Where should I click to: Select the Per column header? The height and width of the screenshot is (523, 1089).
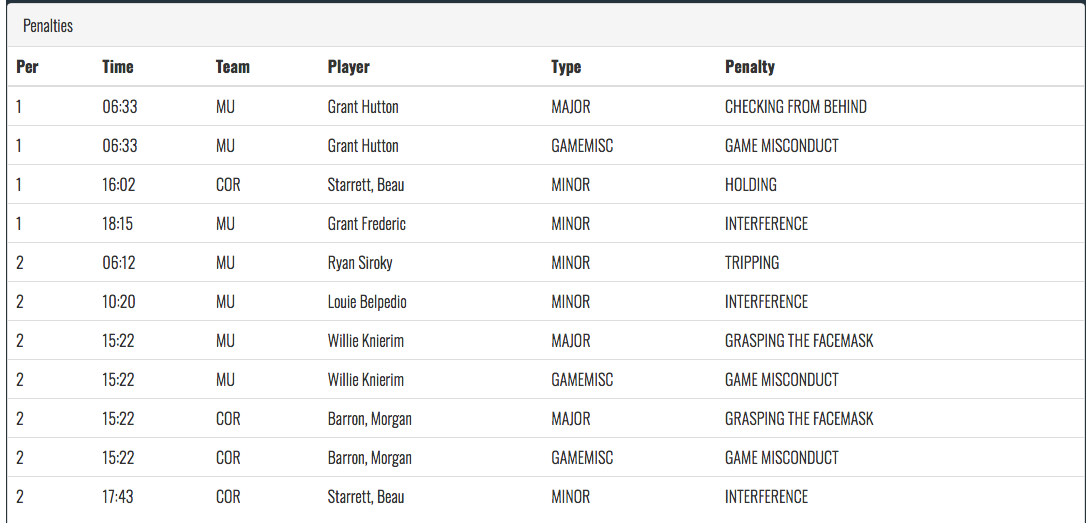click(27, 67)
